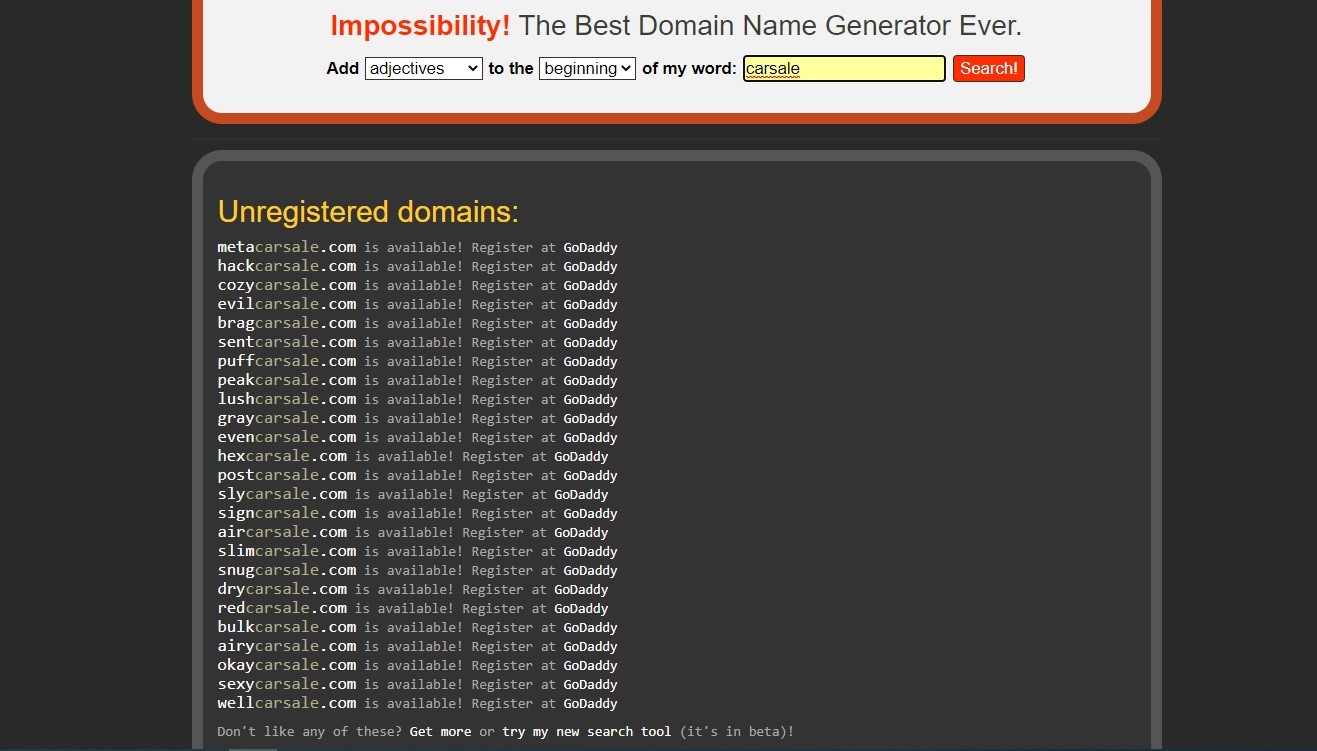
Task: Click the carsale word input field
Action: (x=844, y=68)
